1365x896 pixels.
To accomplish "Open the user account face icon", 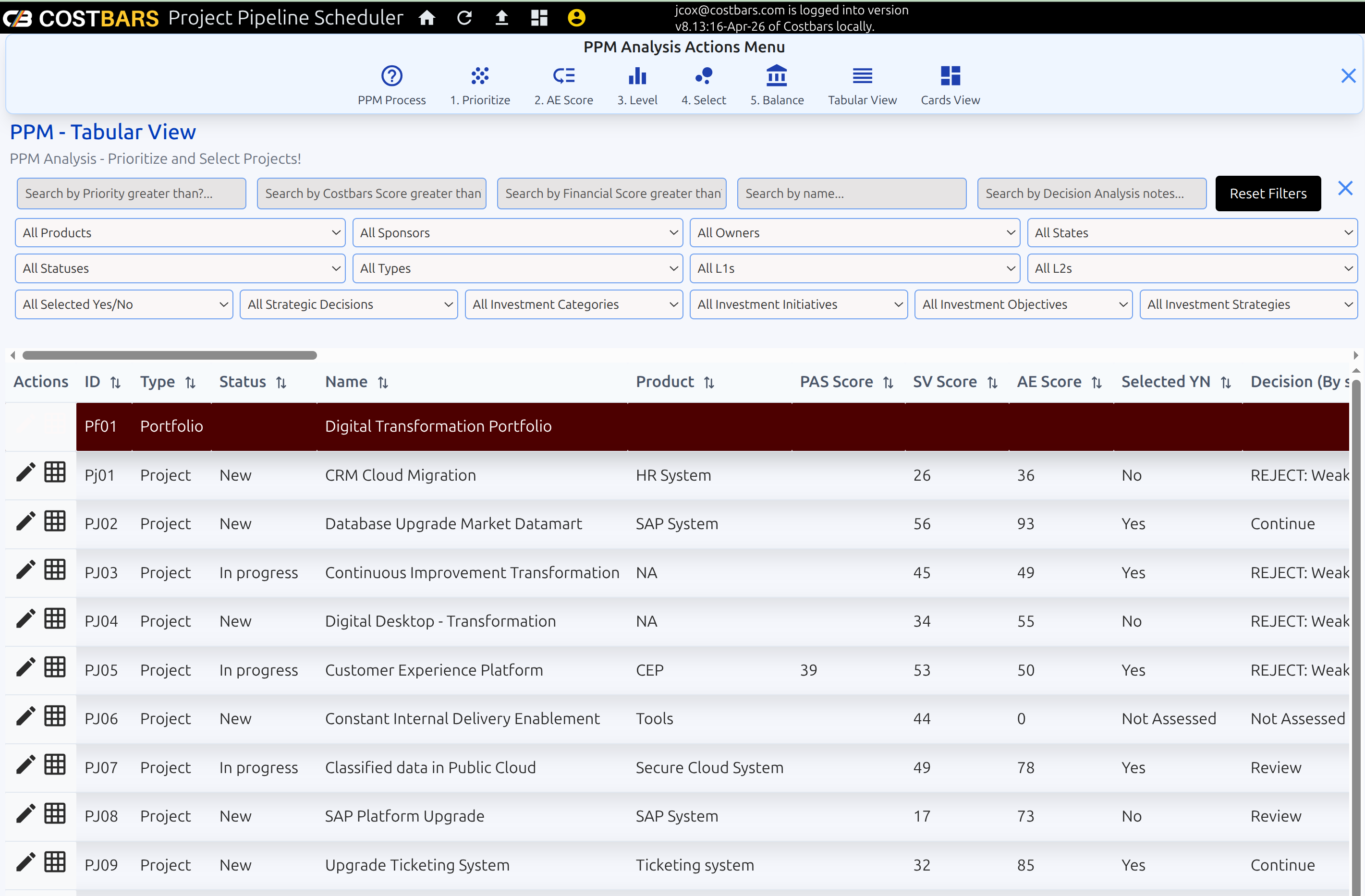I will tap(576, 18).
